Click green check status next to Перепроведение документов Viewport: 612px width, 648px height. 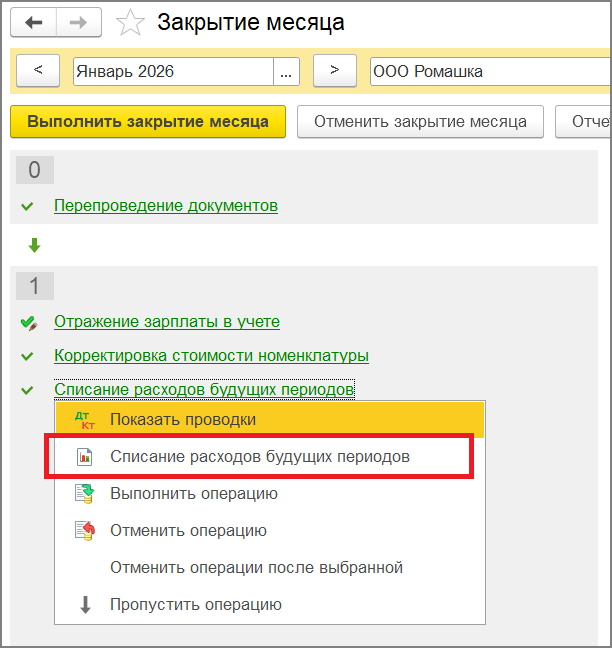[x=27, y=206]
